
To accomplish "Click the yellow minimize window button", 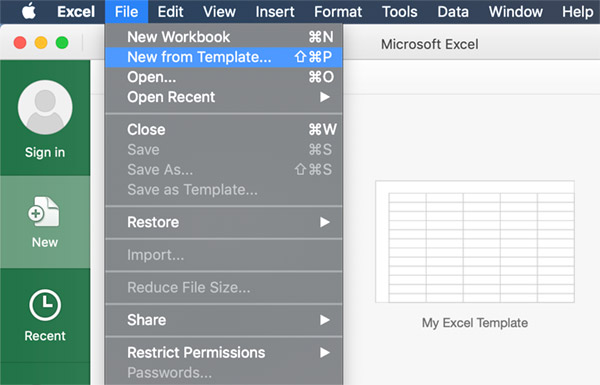I will [x=41, y=42].
